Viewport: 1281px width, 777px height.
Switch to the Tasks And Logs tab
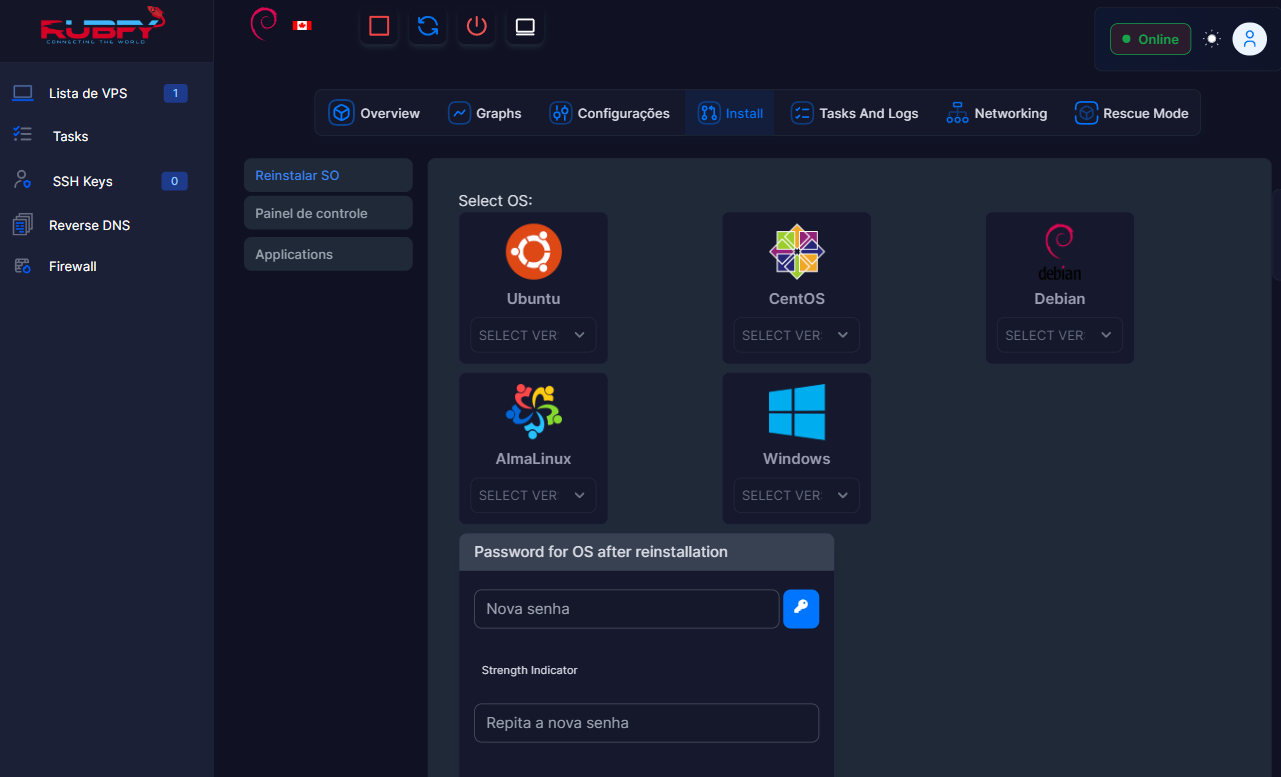pos(854,113)
